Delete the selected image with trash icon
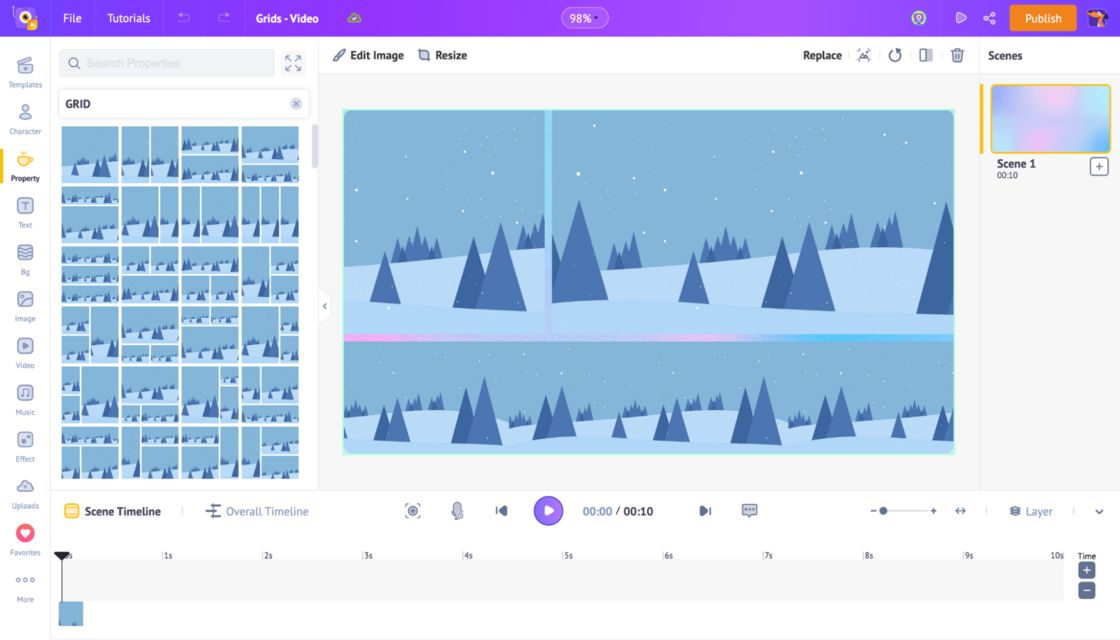1120x640 pixels. [x=957, y=55]
